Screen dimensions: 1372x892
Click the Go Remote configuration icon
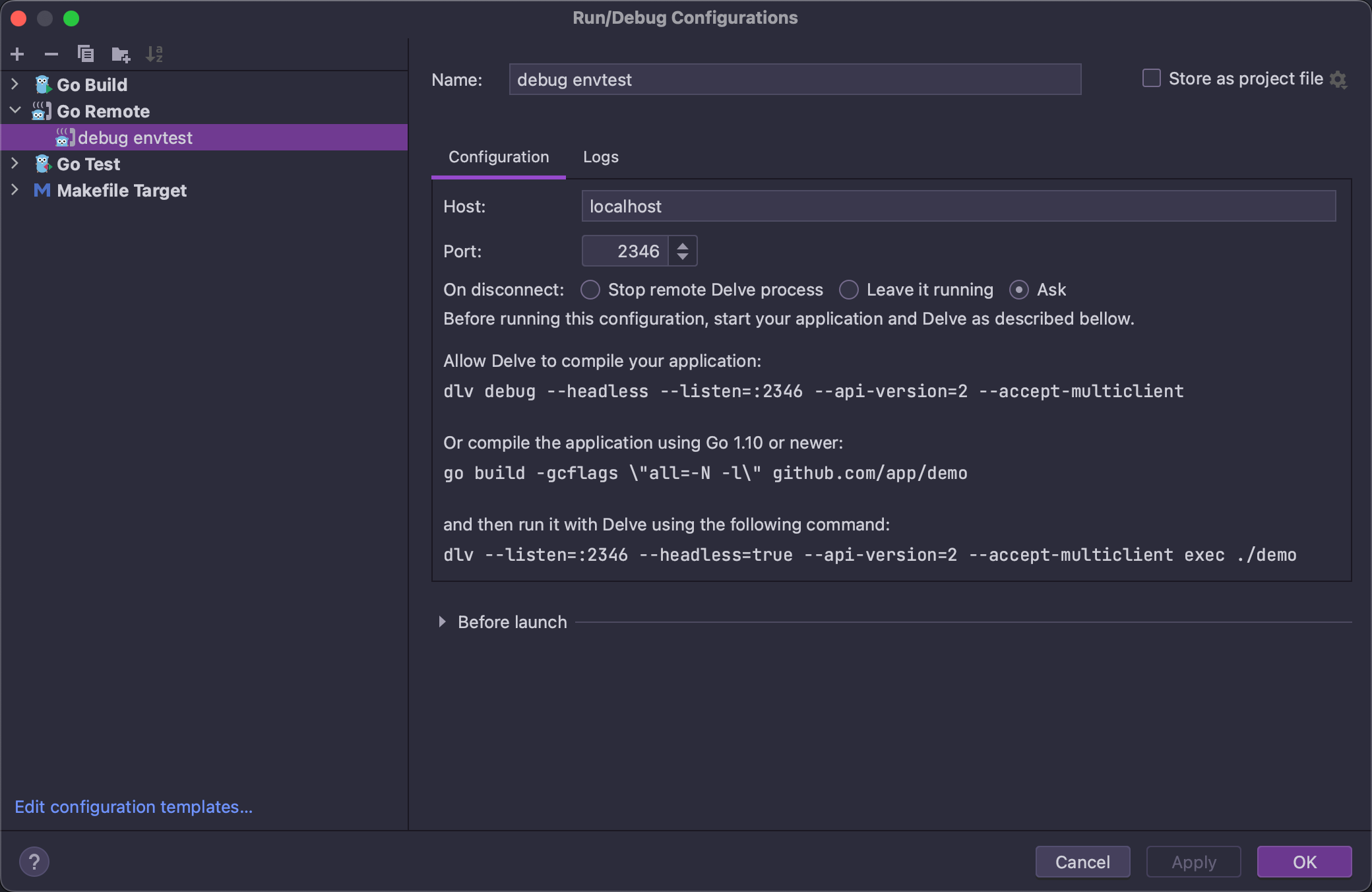pyautogui.click(x=40, y=110)
